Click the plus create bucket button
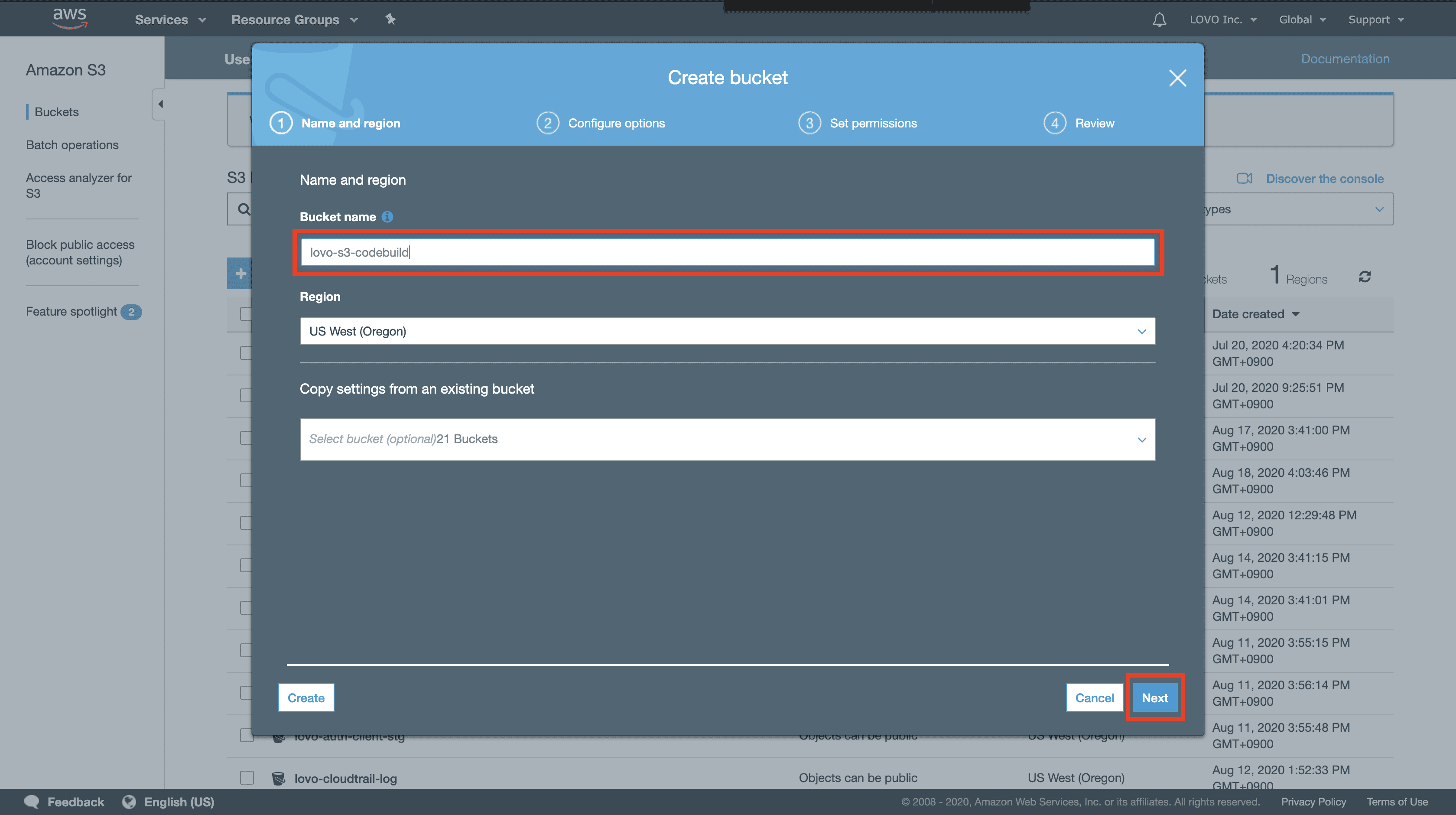Screen dimensions: 1456x815 [x=240, y=274]
